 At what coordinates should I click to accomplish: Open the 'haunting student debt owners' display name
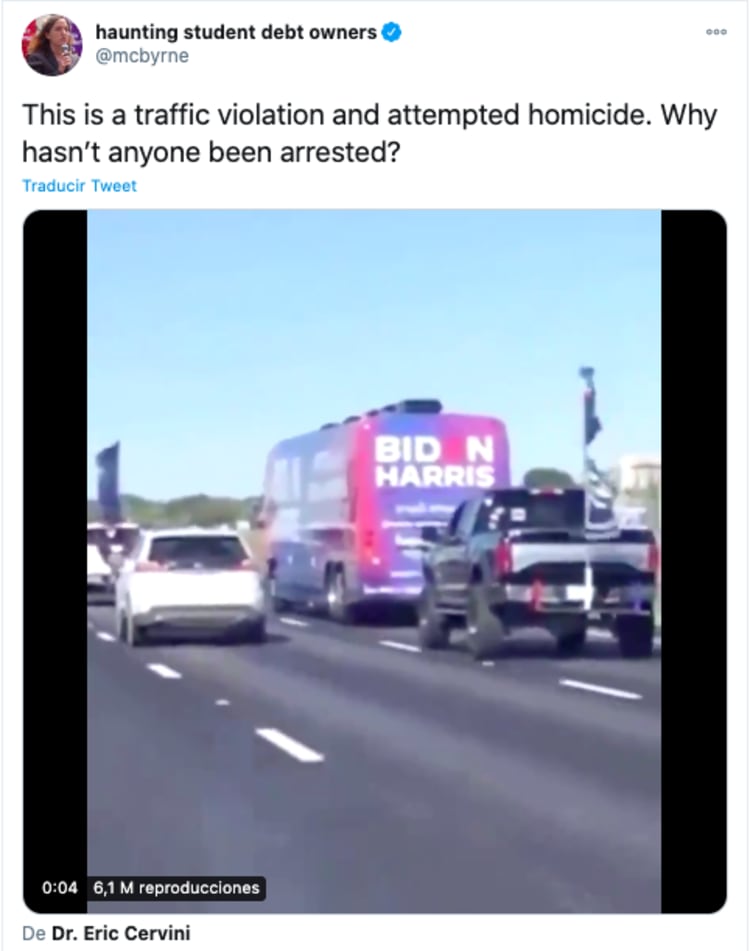pyautogui.click(x=236, y=32)
